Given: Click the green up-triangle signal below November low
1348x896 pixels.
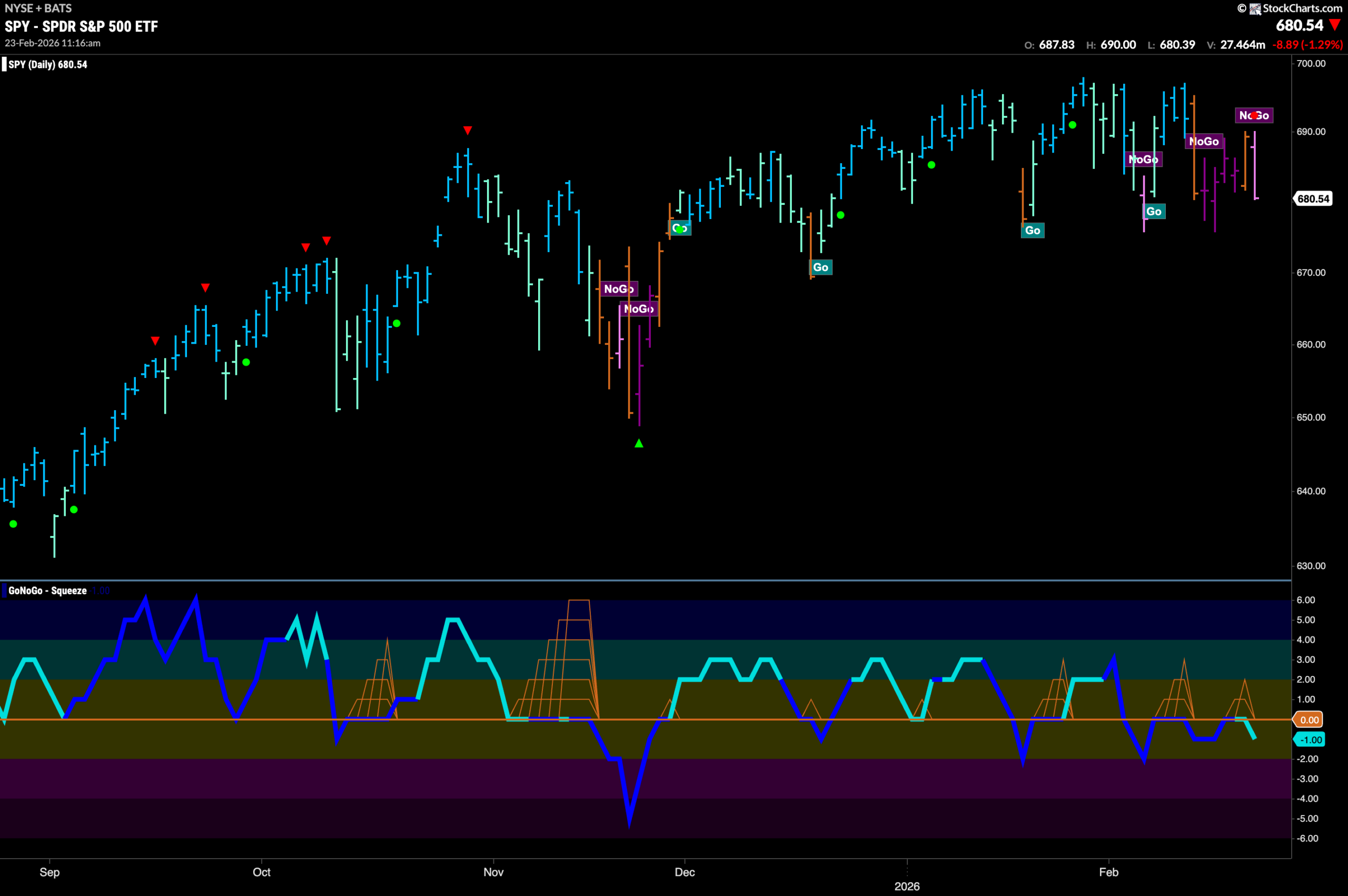Looking at the screenshot, I should coord(639,443).
